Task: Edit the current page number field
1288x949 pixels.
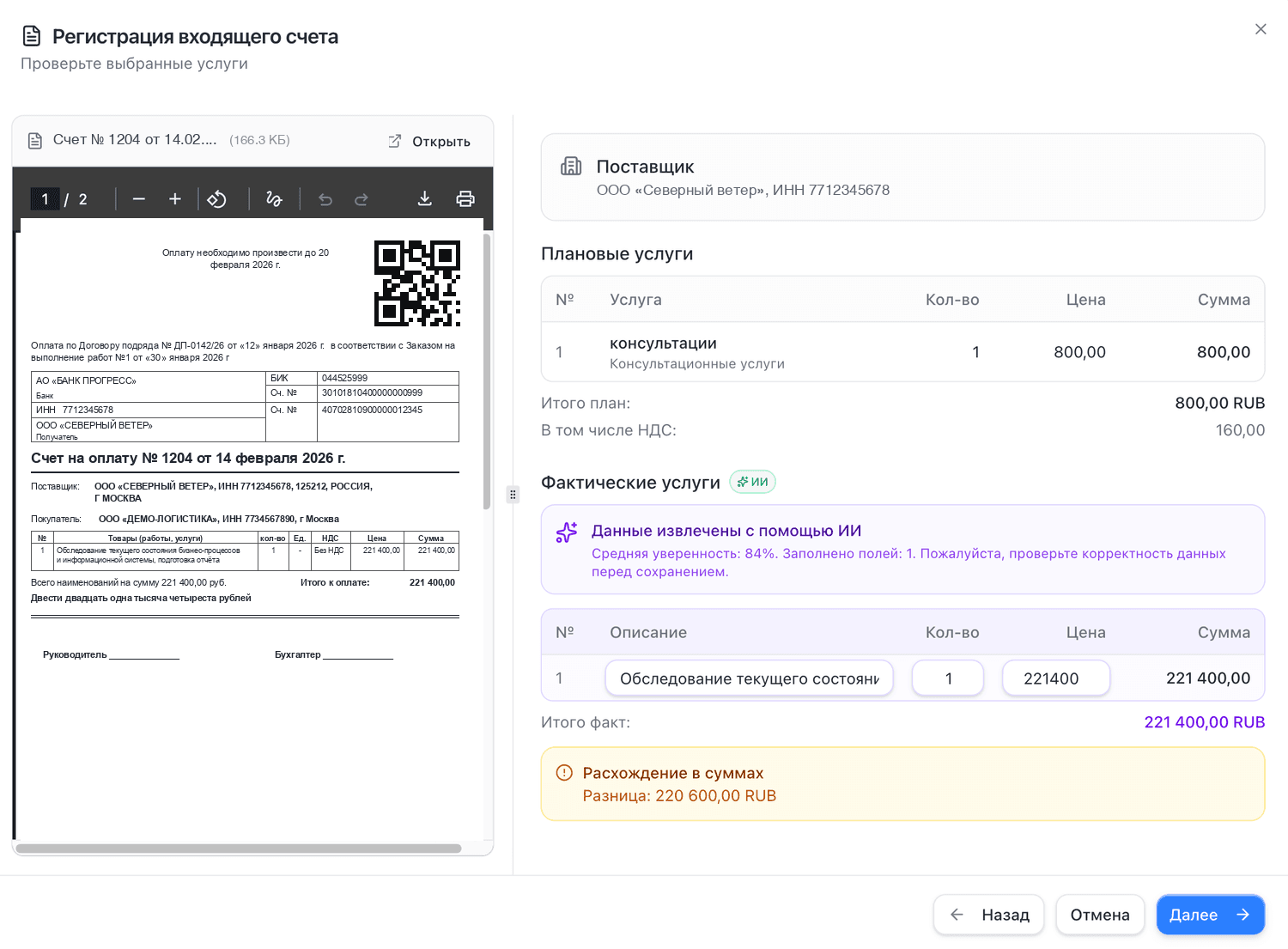Action: click(45, 199)
